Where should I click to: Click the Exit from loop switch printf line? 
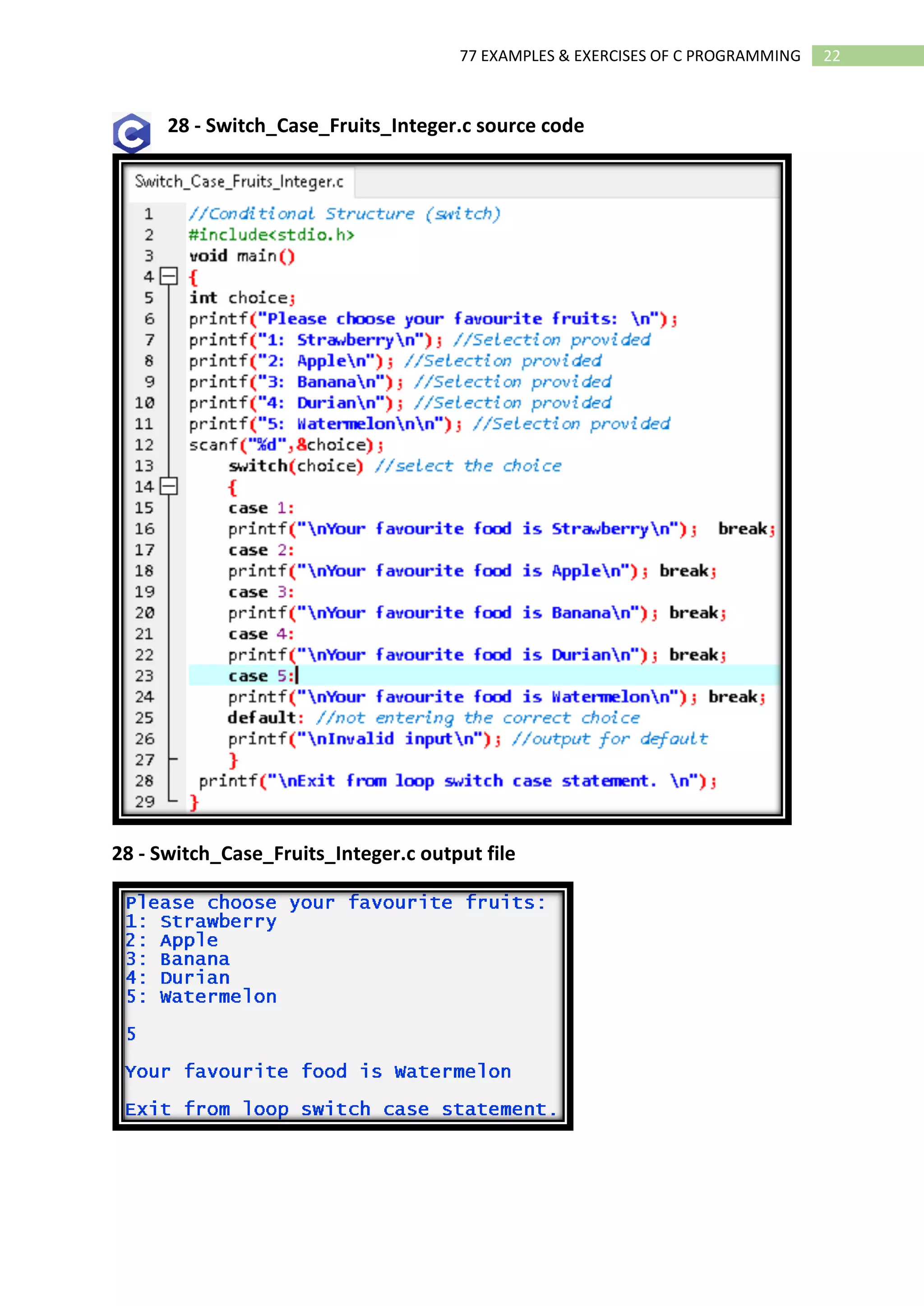[x=457, y=781]
